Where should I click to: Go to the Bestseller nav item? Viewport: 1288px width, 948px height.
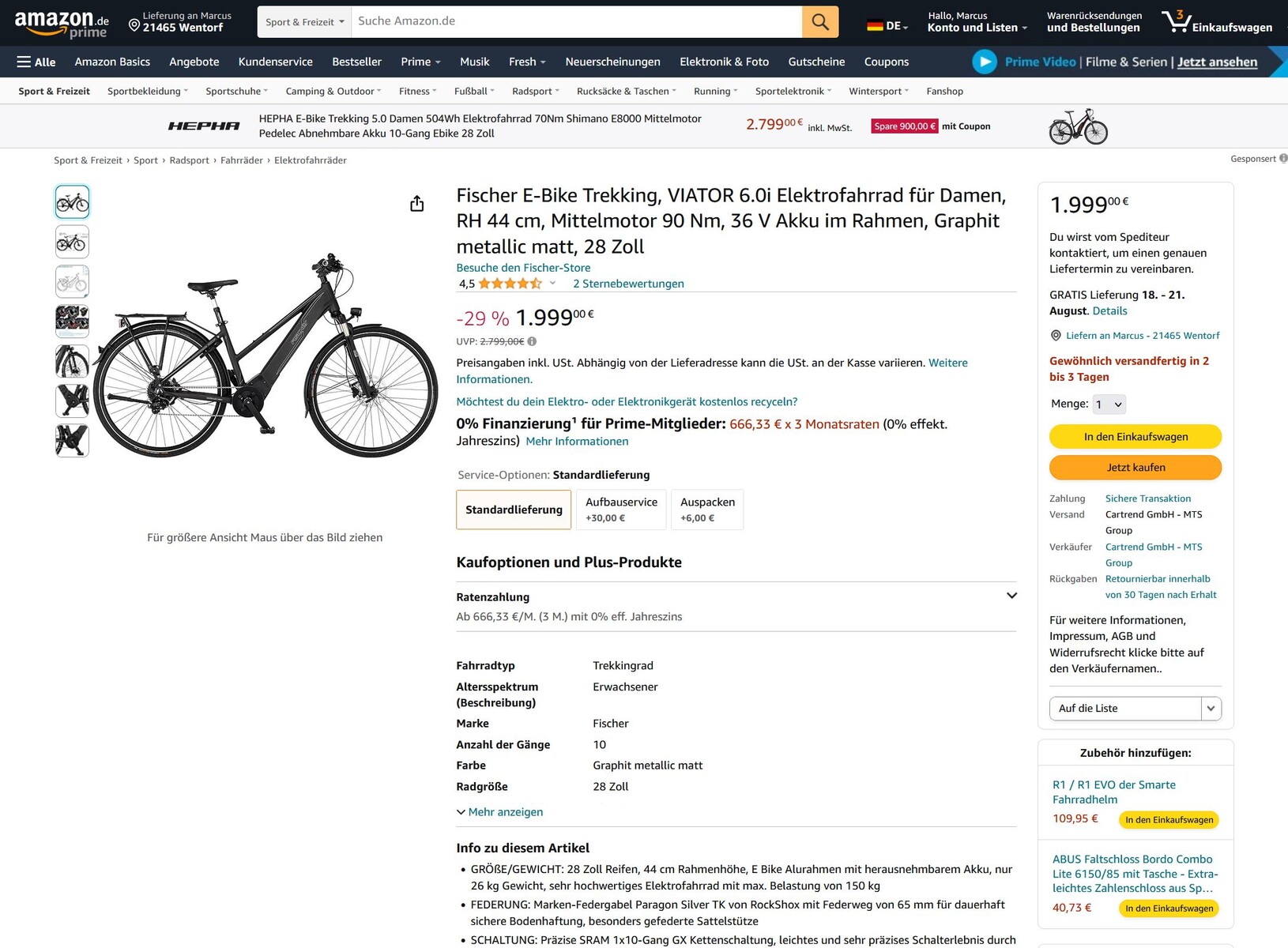(x=356, y=62)
